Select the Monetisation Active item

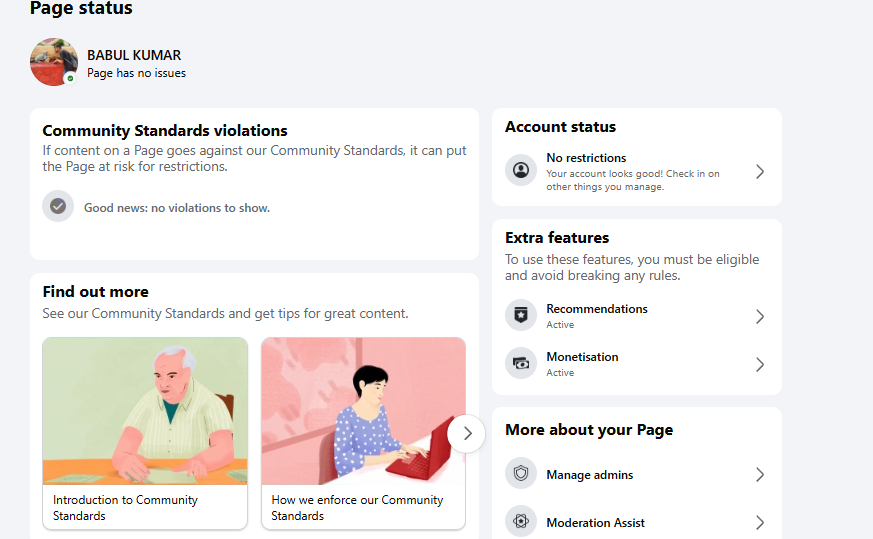(x=636, y=364)
